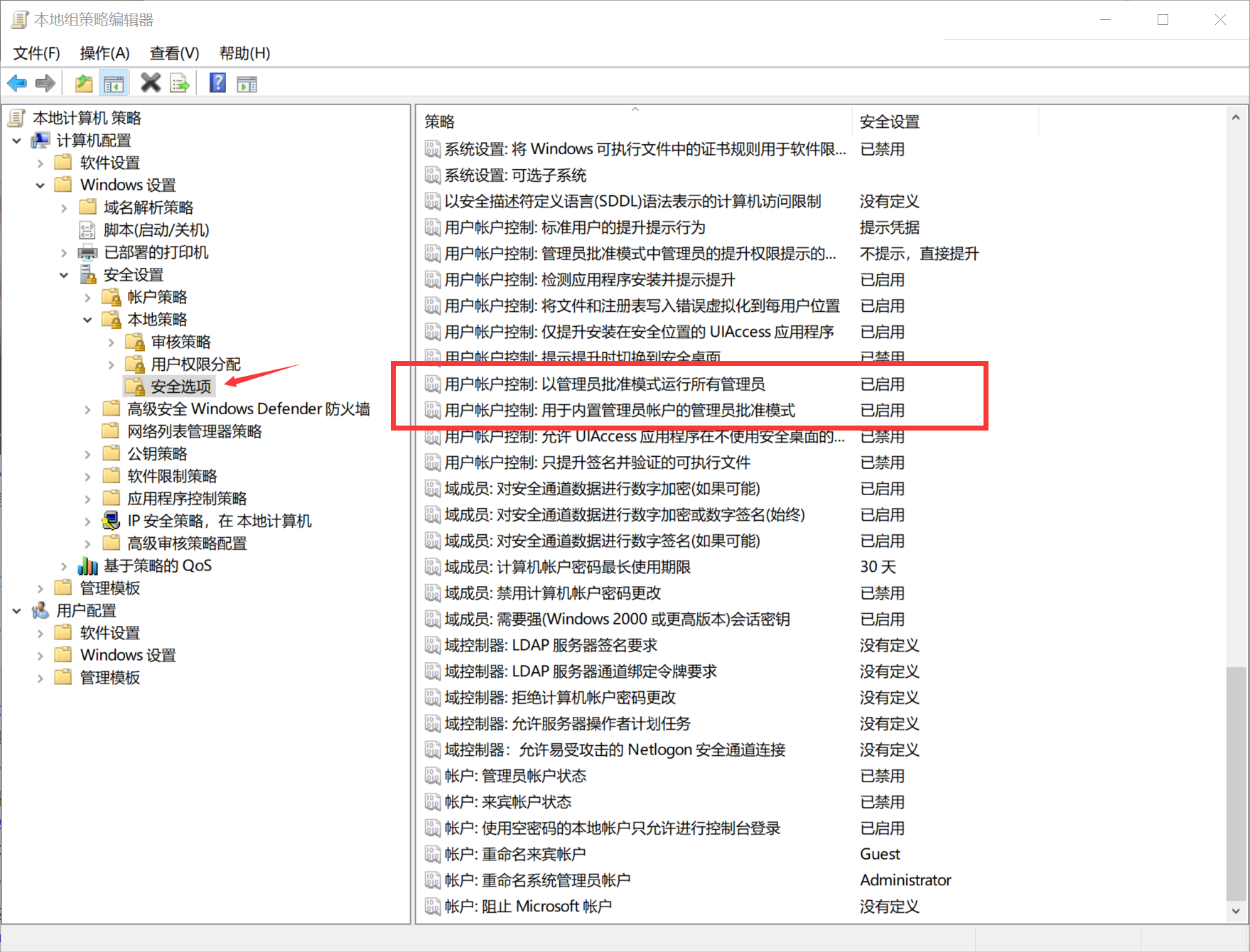Expand the 帐户策略 node
This screenshot has height=952, width=1250.
[87, 296]
